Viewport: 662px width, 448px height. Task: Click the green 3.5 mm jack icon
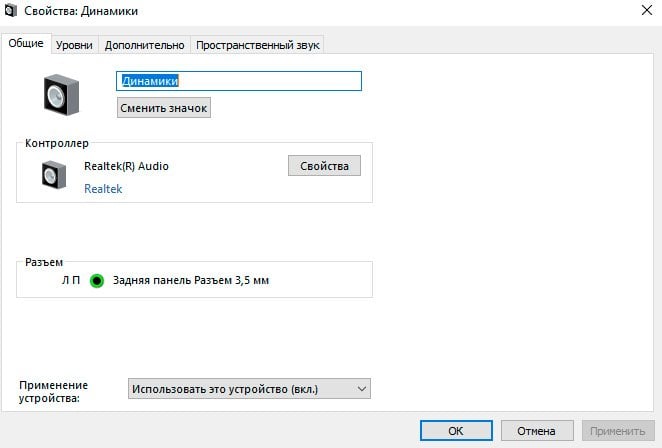97,280
